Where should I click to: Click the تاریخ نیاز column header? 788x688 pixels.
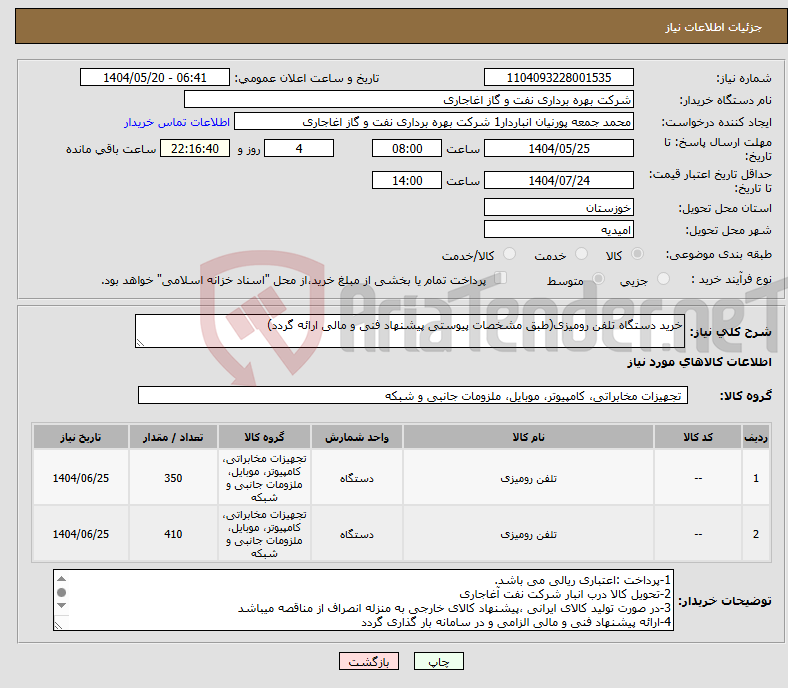[80, 437]
